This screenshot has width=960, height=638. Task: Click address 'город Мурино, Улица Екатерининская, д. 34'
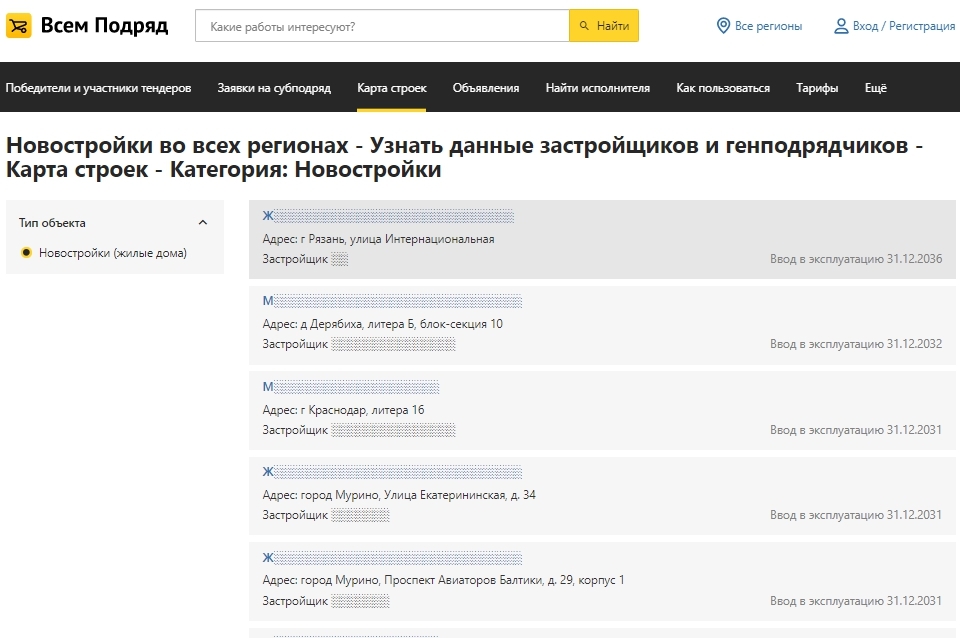point(418,495)
